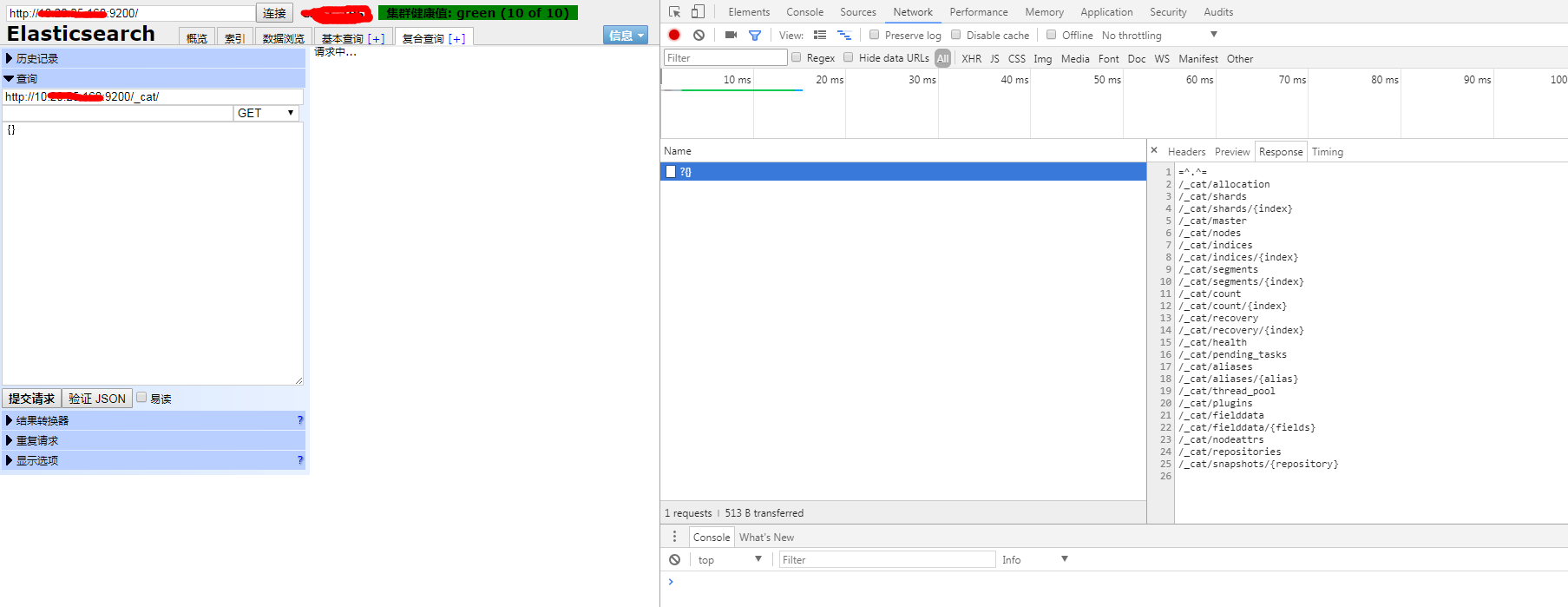Click the console Filter input field
This screenshot has width=1568, height=607.
point(887,560)
